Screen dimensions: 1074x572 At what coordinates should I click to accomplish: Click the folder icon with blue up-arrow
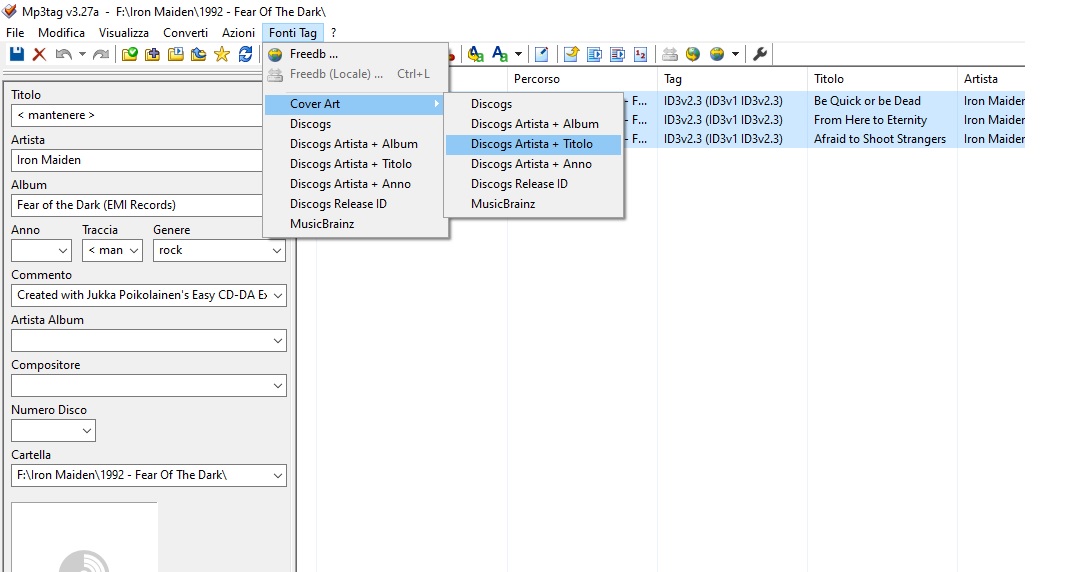coord(199,54)
